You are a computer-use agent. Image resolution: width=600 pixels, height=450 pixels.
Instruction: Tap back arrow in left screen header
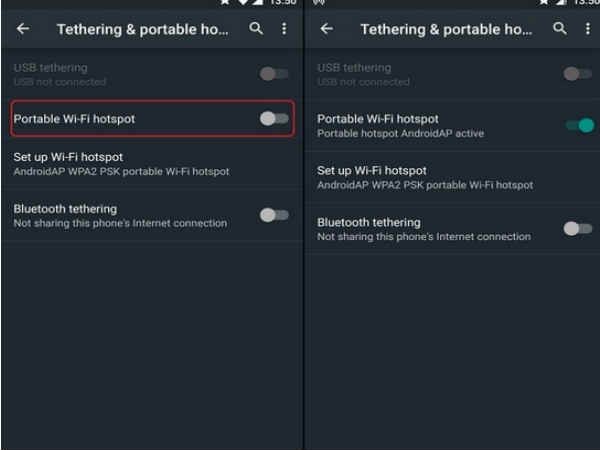(x=23, y=29)
